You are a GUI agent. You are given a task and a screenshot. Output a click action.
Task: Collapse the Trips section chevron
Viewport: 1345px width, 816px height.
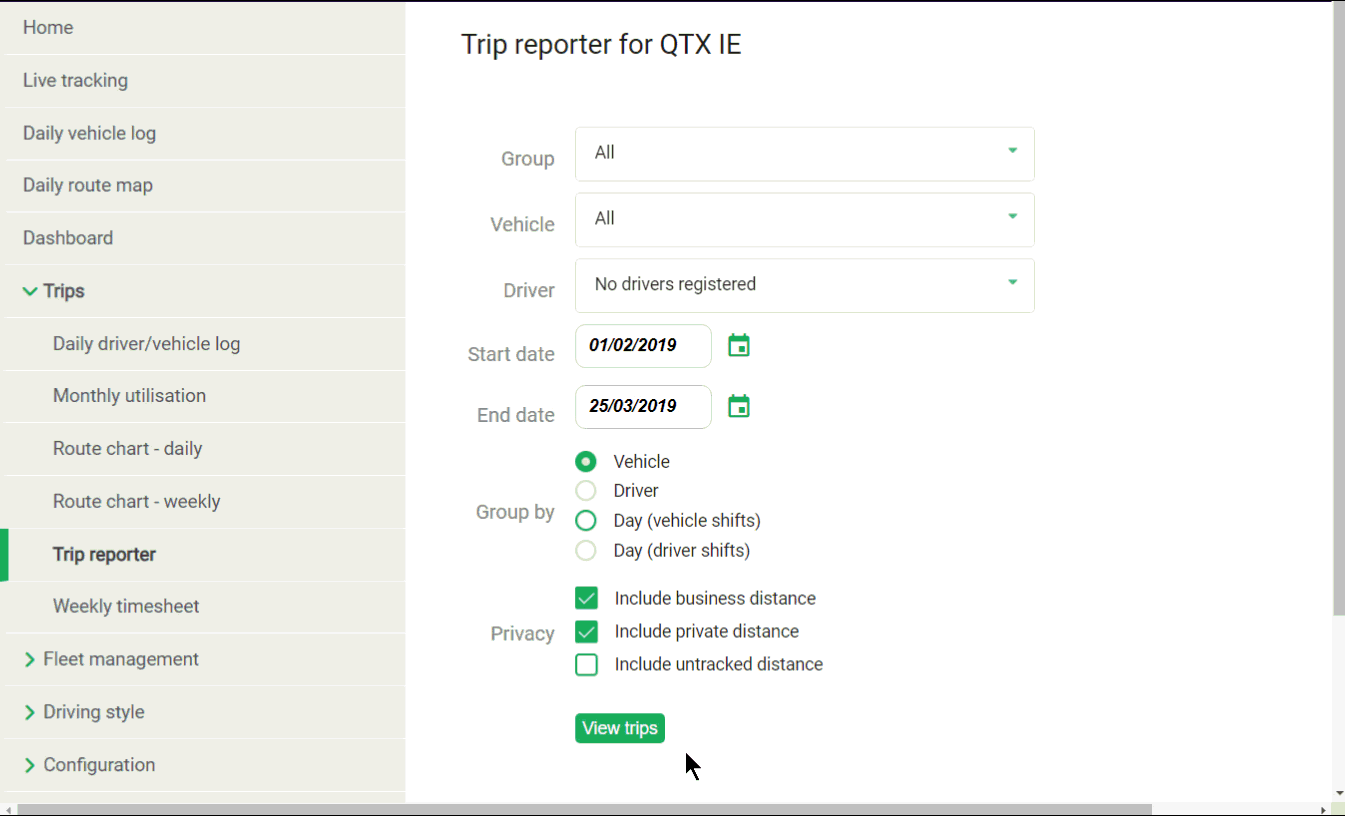(30, 291)
